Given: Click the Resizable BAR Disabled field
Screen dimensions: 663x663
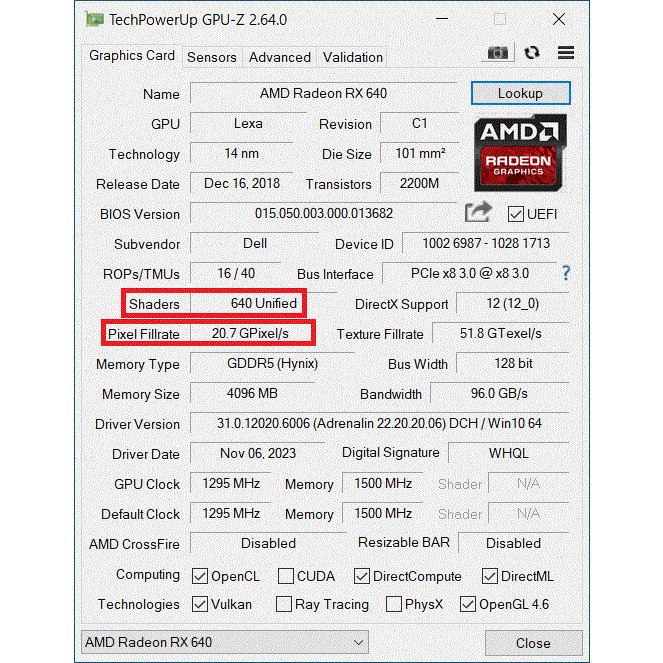Looking at the screenshot, I should click(514, 544).
